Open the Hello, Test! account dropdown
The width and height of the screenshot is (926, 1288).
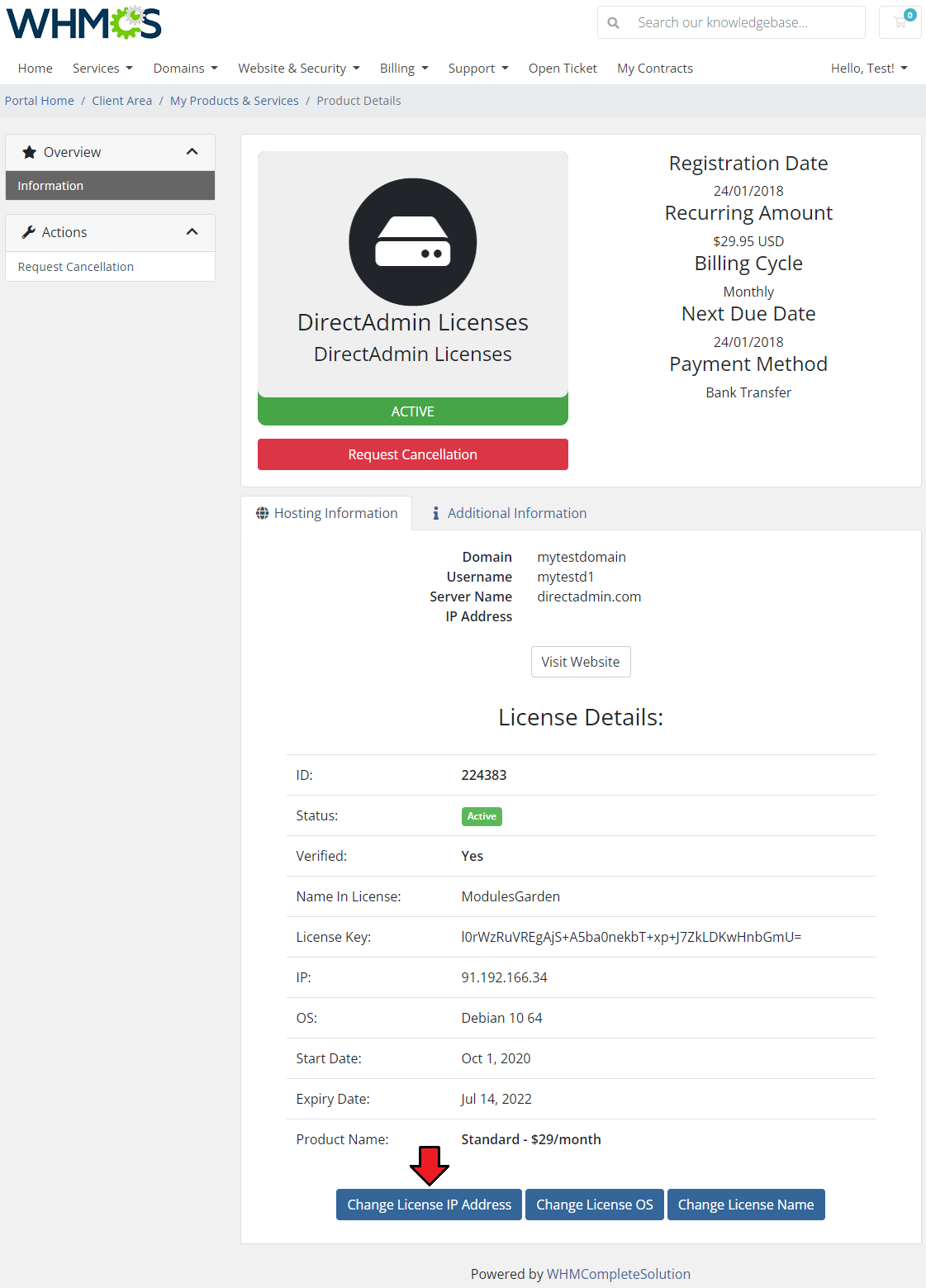[869, 69]
